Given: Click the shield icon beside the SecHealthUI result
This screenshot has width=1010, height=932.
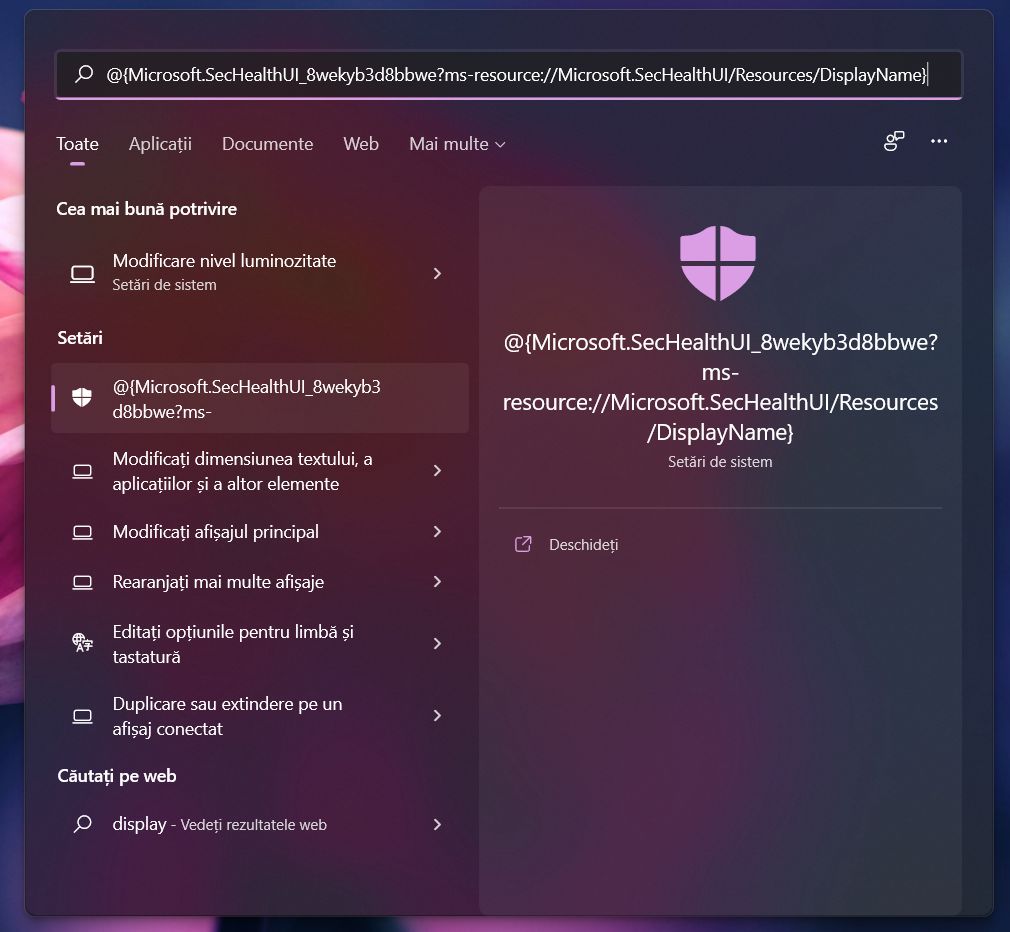Looking at the screenshot, I should click(x=82, y=398).
